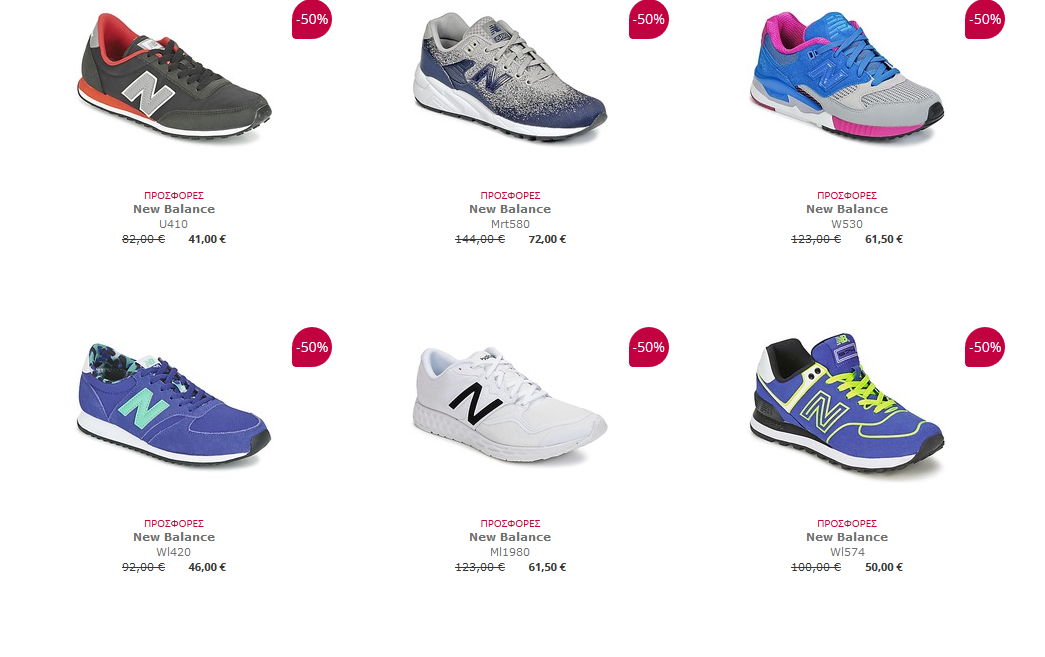The image size is (1045, 657).
Task: Click the -50% badge on the Wl420 shoe
Action: pyautogui.click(x=312, y=347)
